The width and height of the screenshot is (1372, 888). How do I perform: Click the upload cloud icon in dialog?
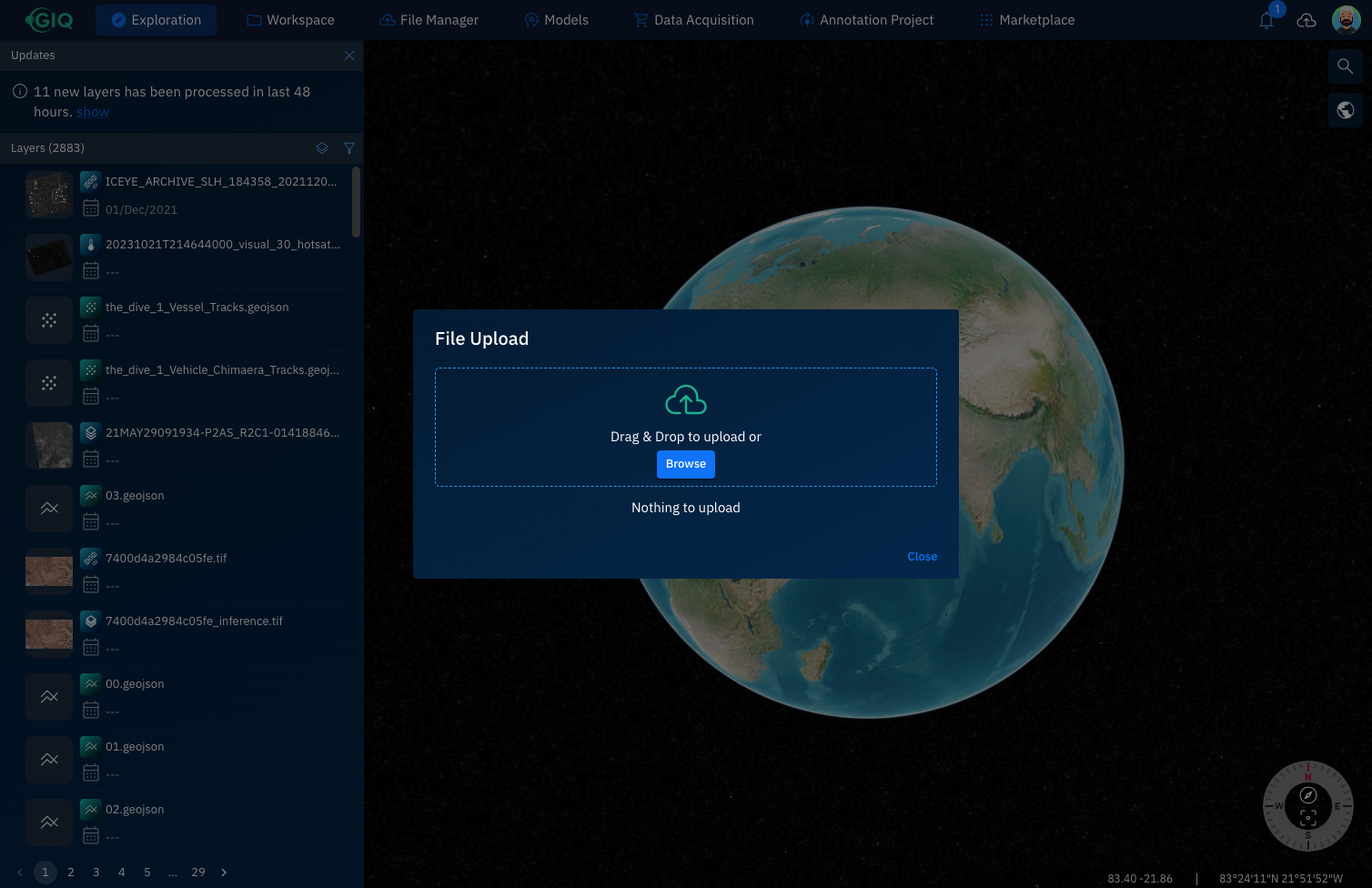pos(686,400)
